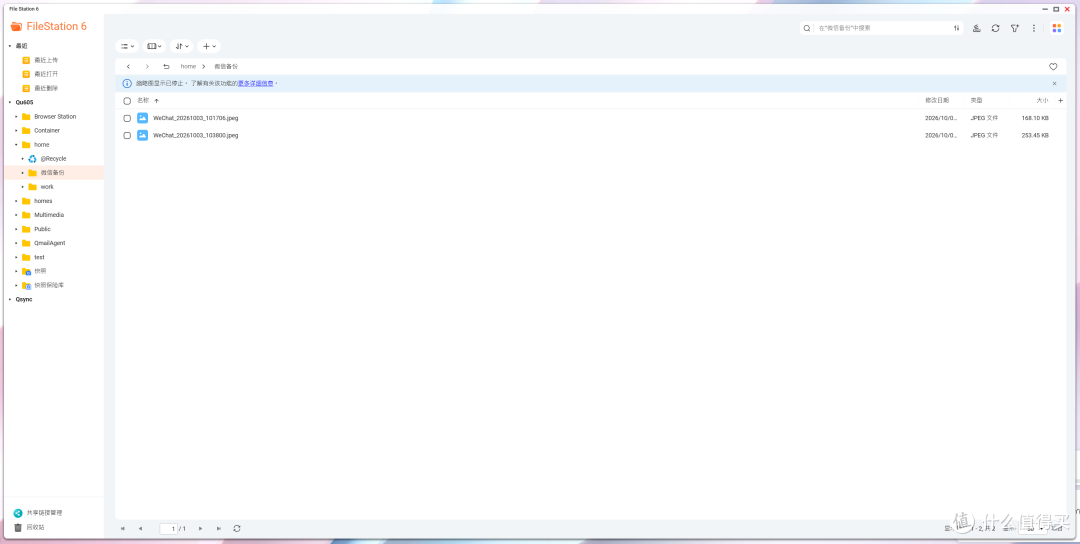This screenshot has width=1080, height=544.
Task: Open the panel layout dropdown in toolbar
Action: [154, 46]
